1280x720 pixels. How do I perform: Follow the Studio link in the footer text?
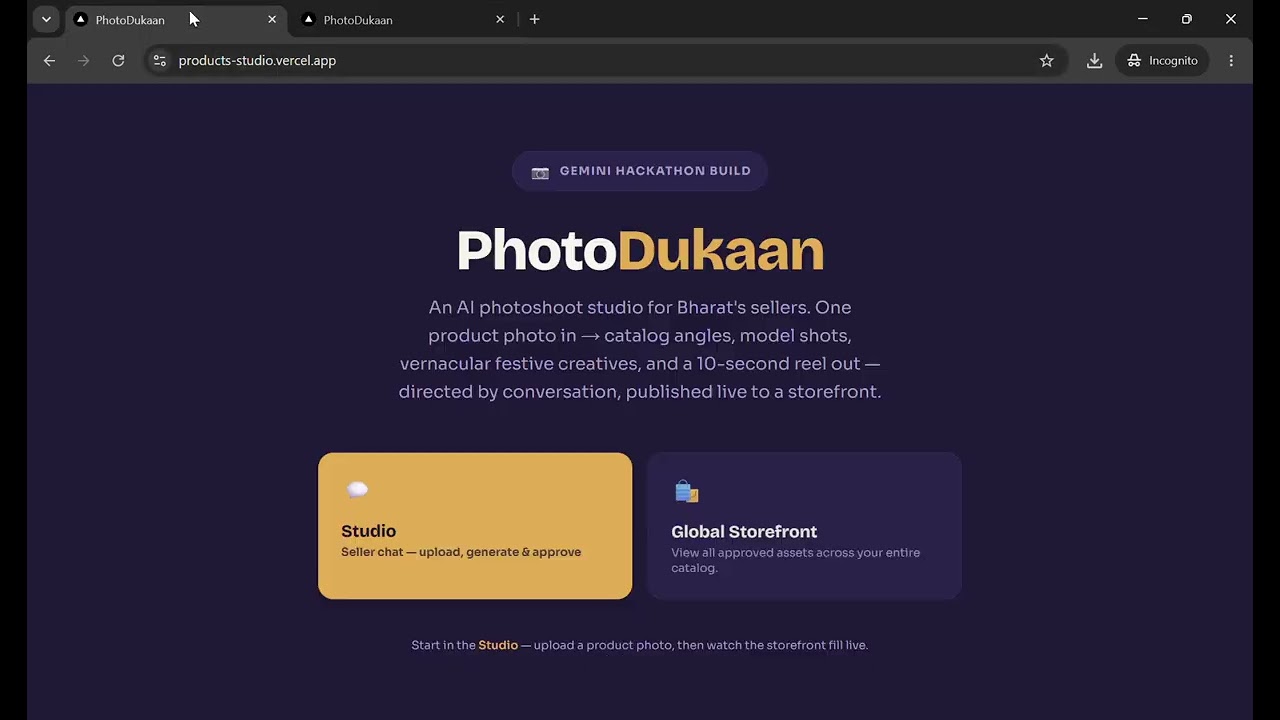(498, 645)
